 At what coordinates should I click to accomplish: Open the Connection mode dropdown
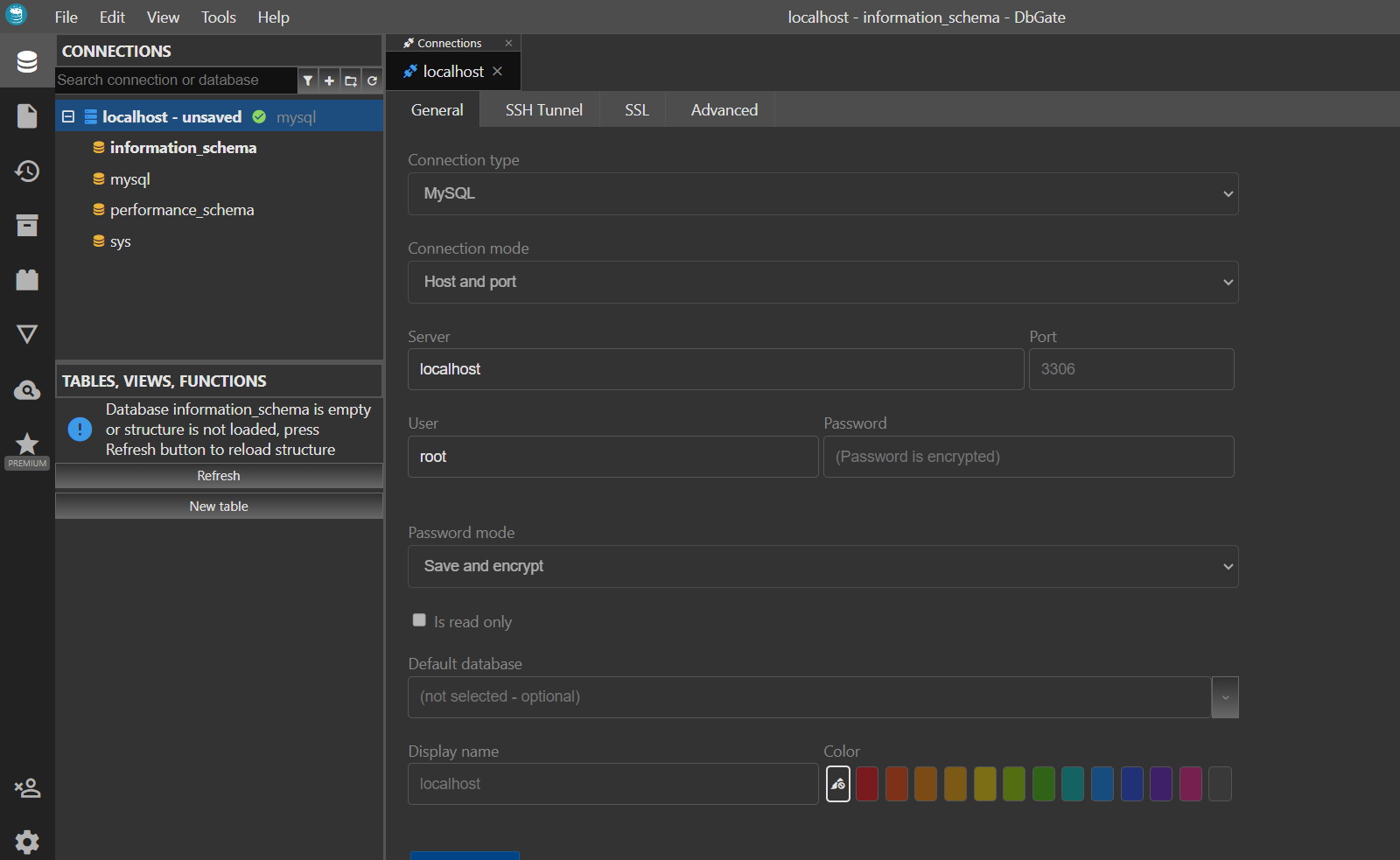(x=822, y=282)
